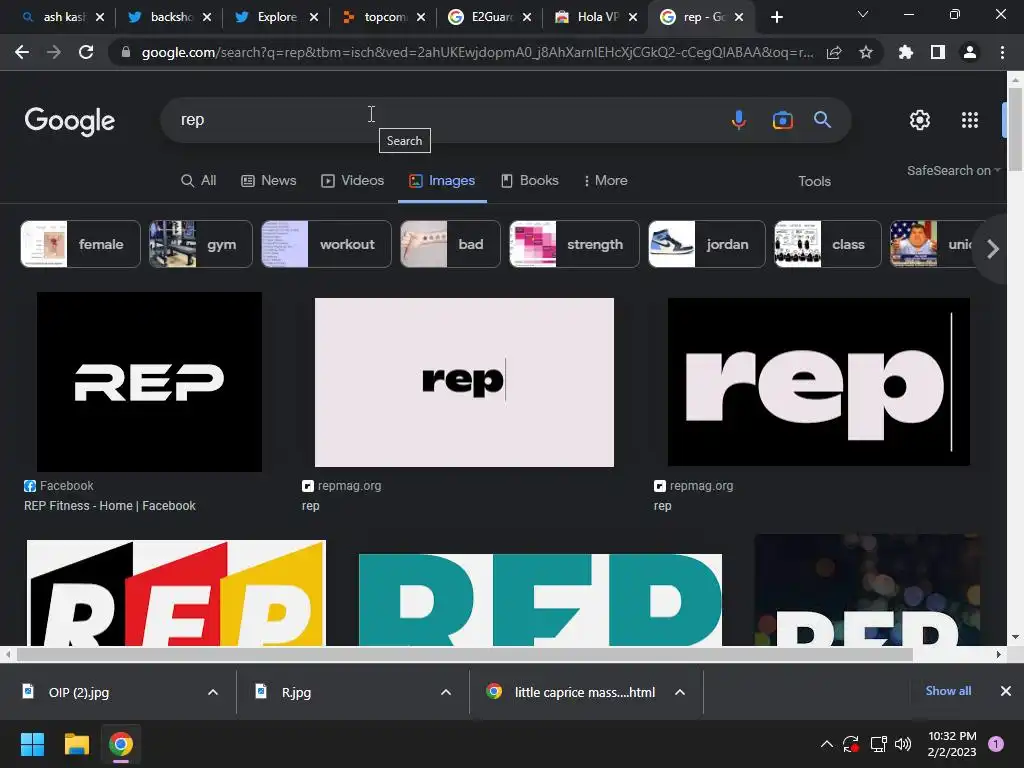Viewport: 1024px width, 768px height.
Task: Filter images by the workout chip
Action: (326, 244)
